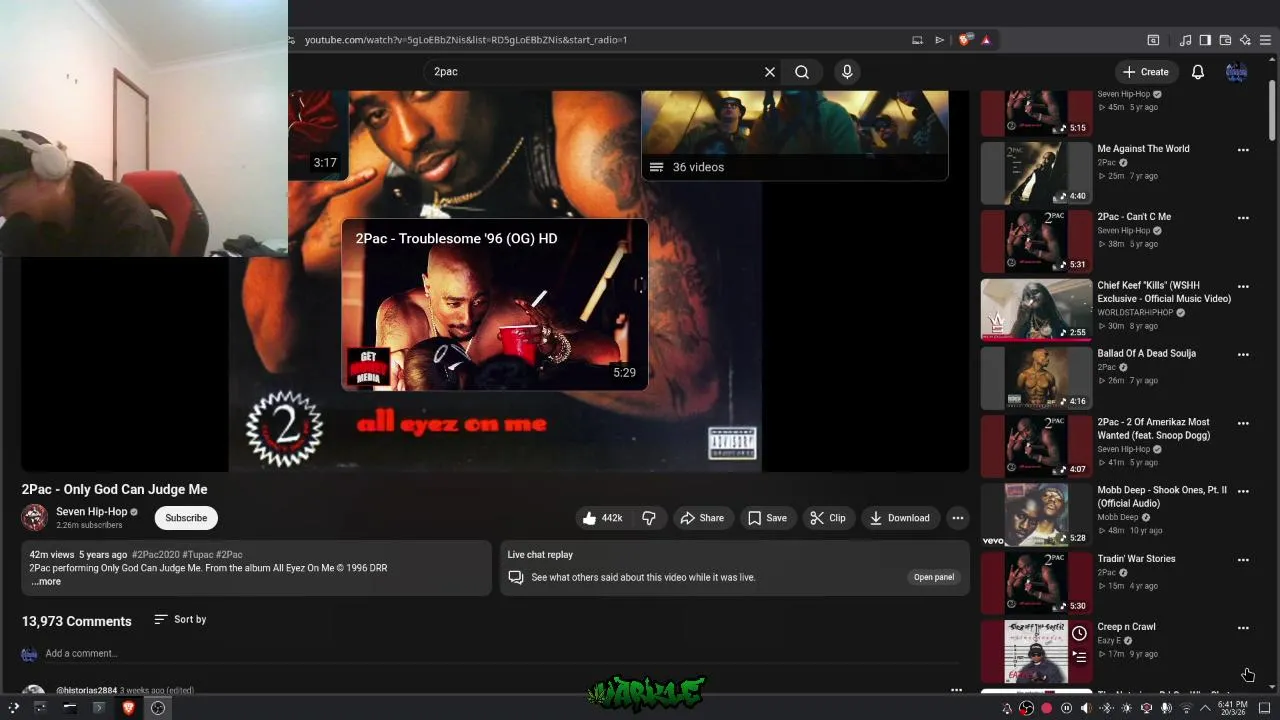Open the Wi-Fi network tray icon
This screenshot has width=1280, height=720.
[x=1186, y=708]
